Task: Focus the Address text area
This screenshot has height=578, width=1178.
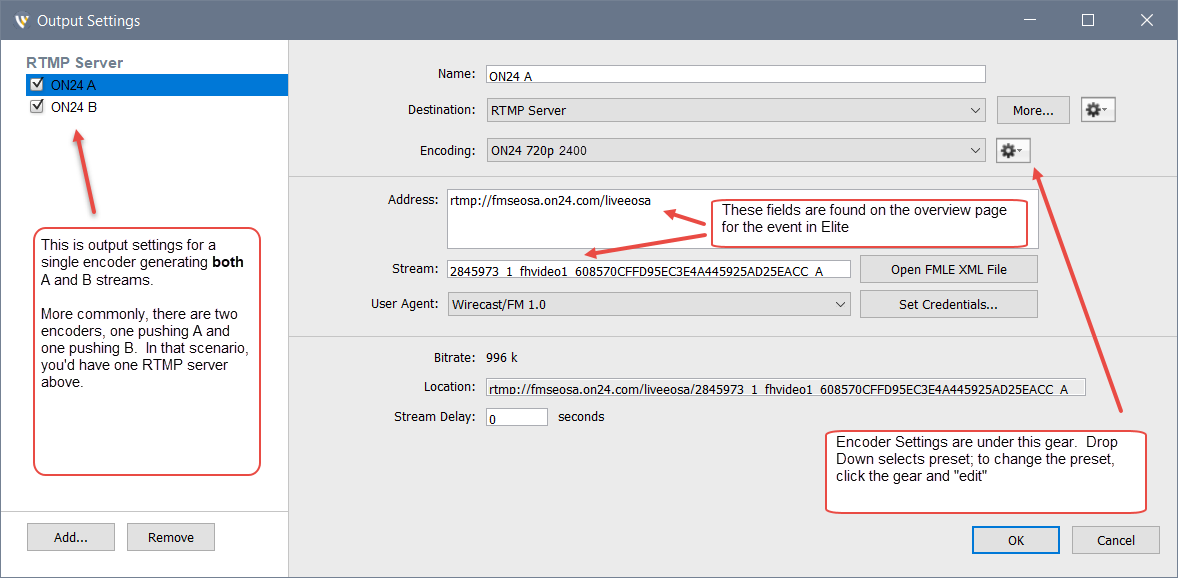Action: point(742,219)
